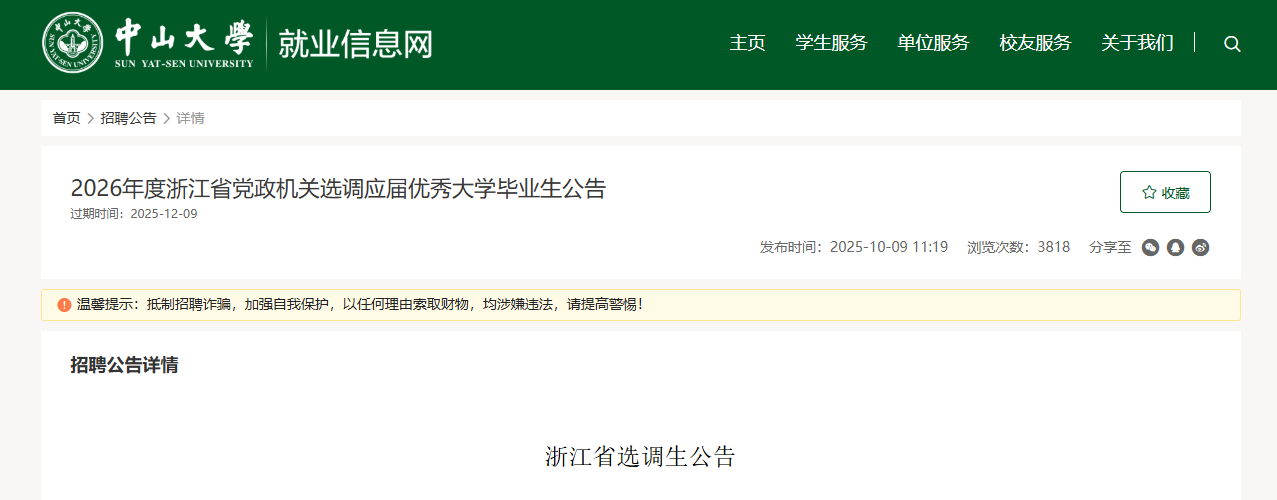Screen dimensions: 1277x500
Task: Click the orange warning exclamation icon
Action: click(x=64, y=304)
